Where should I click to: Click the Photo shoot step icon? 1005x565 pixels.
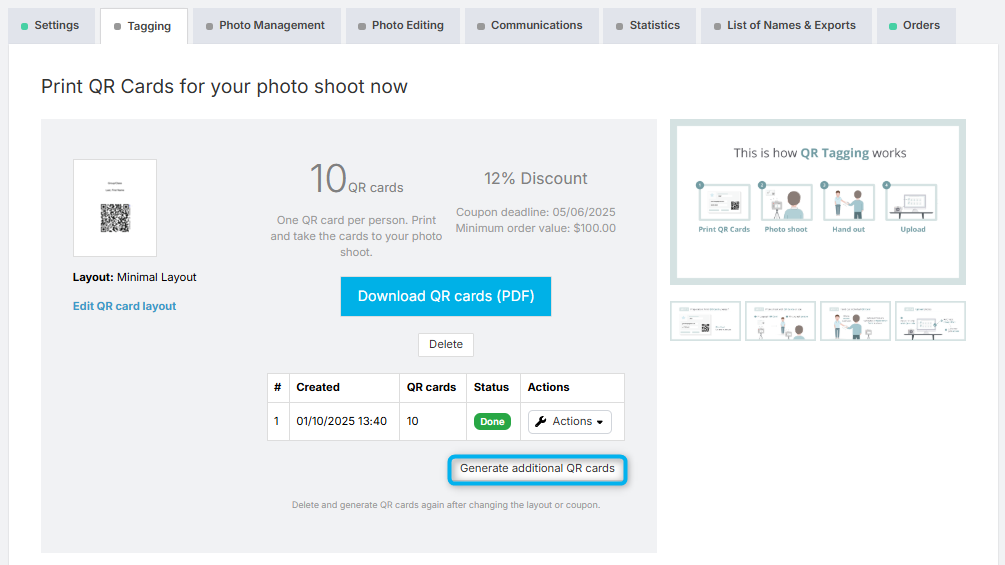point(786,202)
